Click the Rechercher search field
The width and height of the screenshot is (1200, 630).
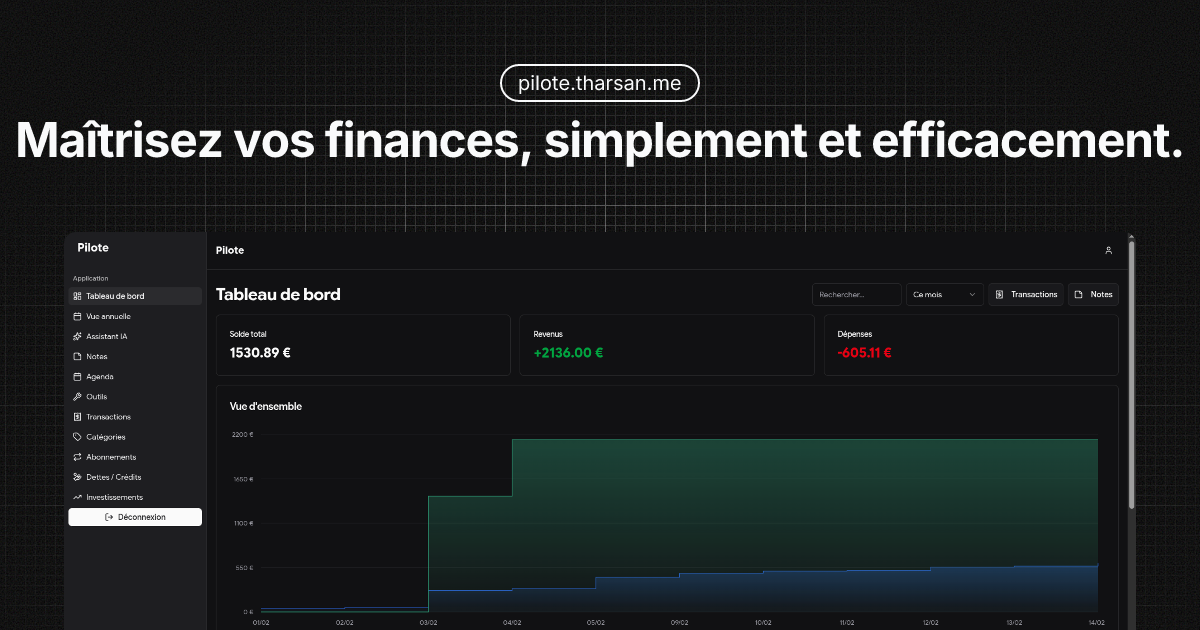tap(856, 294)
